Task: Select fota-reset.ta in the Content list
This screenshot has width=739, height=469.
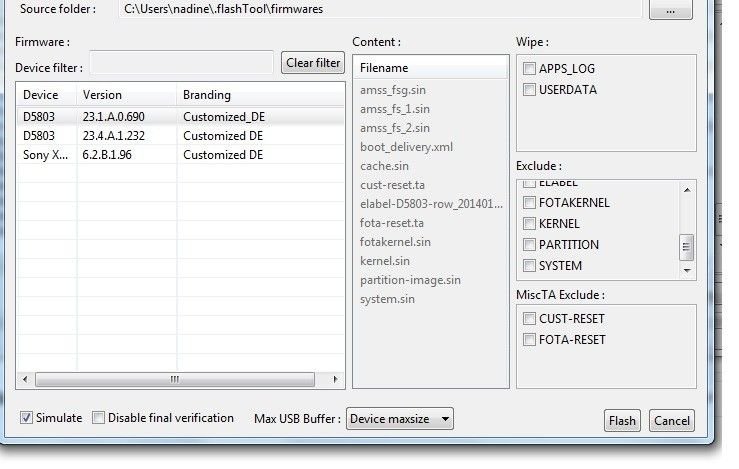Action: [392, 223]
